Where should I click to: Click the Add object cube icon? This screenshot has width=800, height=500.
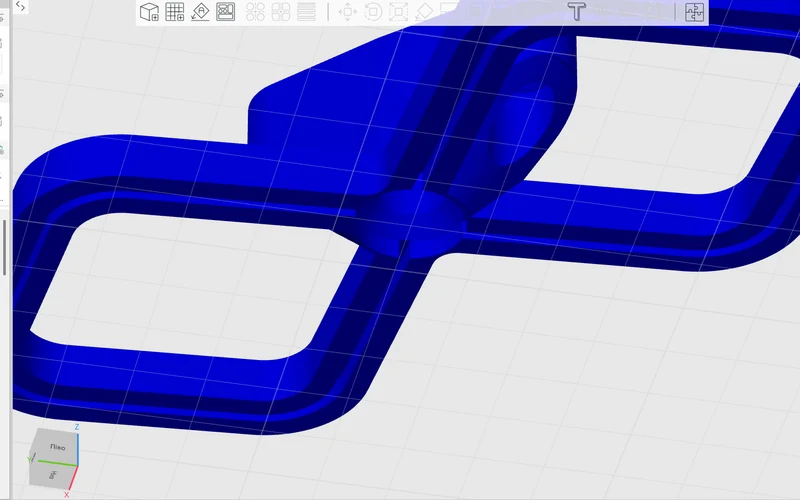149,12
